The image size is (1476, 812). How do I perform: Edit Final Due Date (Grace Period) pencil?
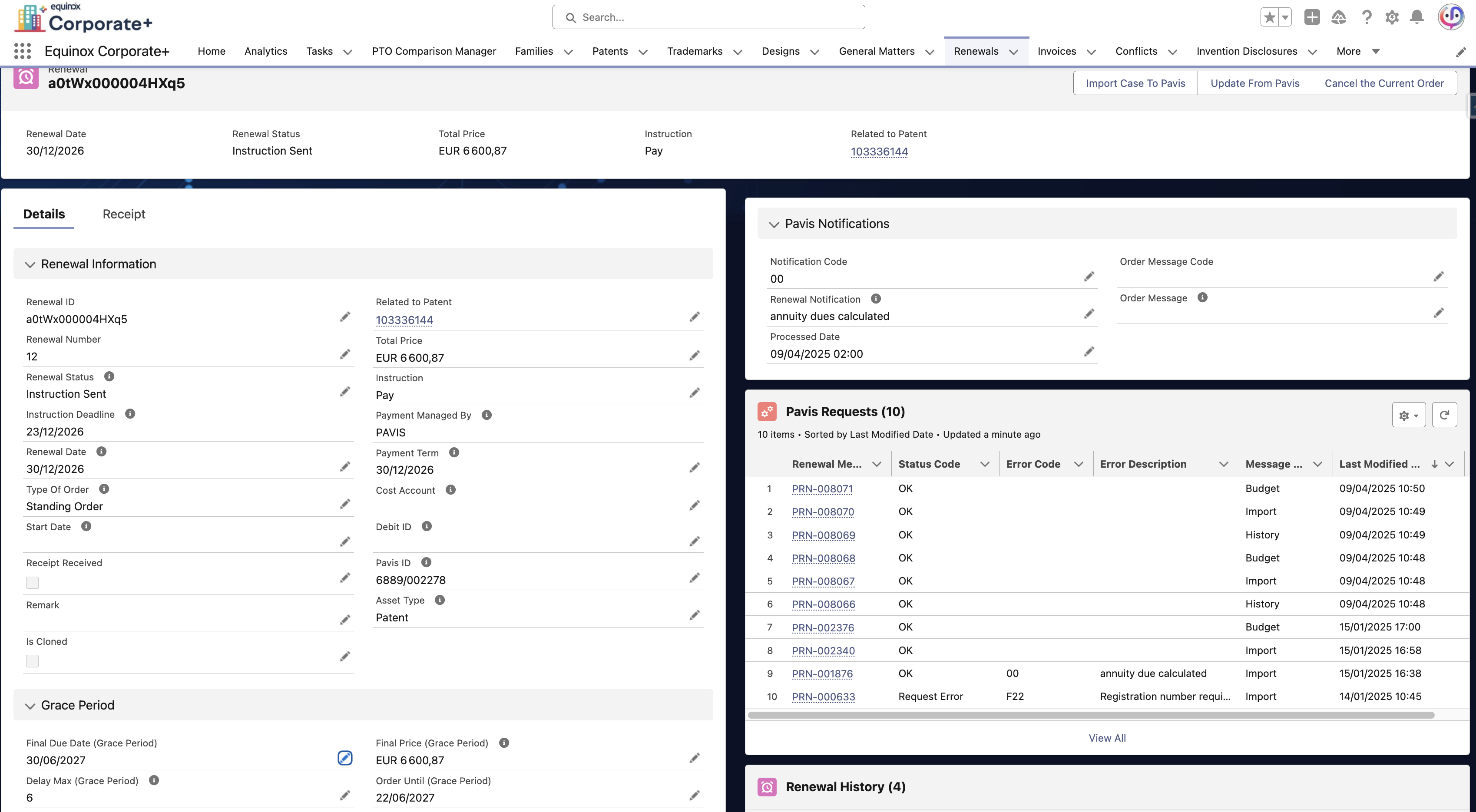(x=344, y=758)
